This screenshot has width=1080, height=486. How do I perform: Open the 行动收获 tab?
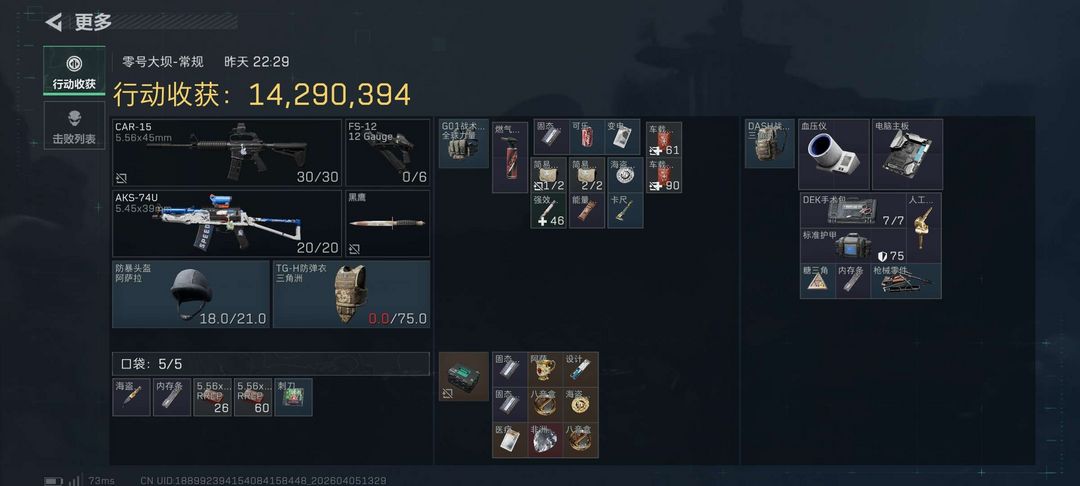pyautogui.click(x=74, y=71)
